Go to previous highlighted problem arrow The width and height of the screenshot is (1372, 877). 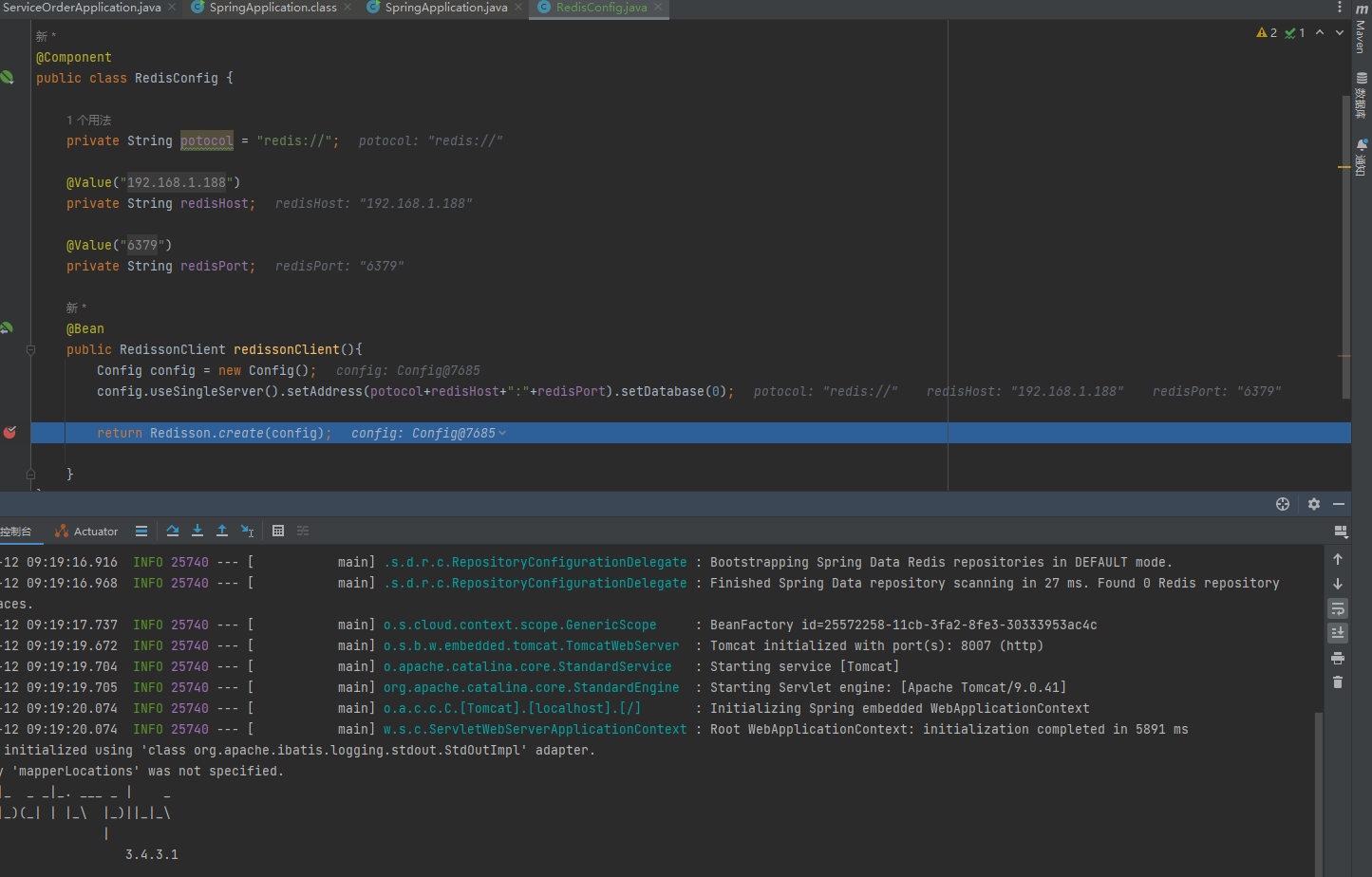coord(1320,33)
